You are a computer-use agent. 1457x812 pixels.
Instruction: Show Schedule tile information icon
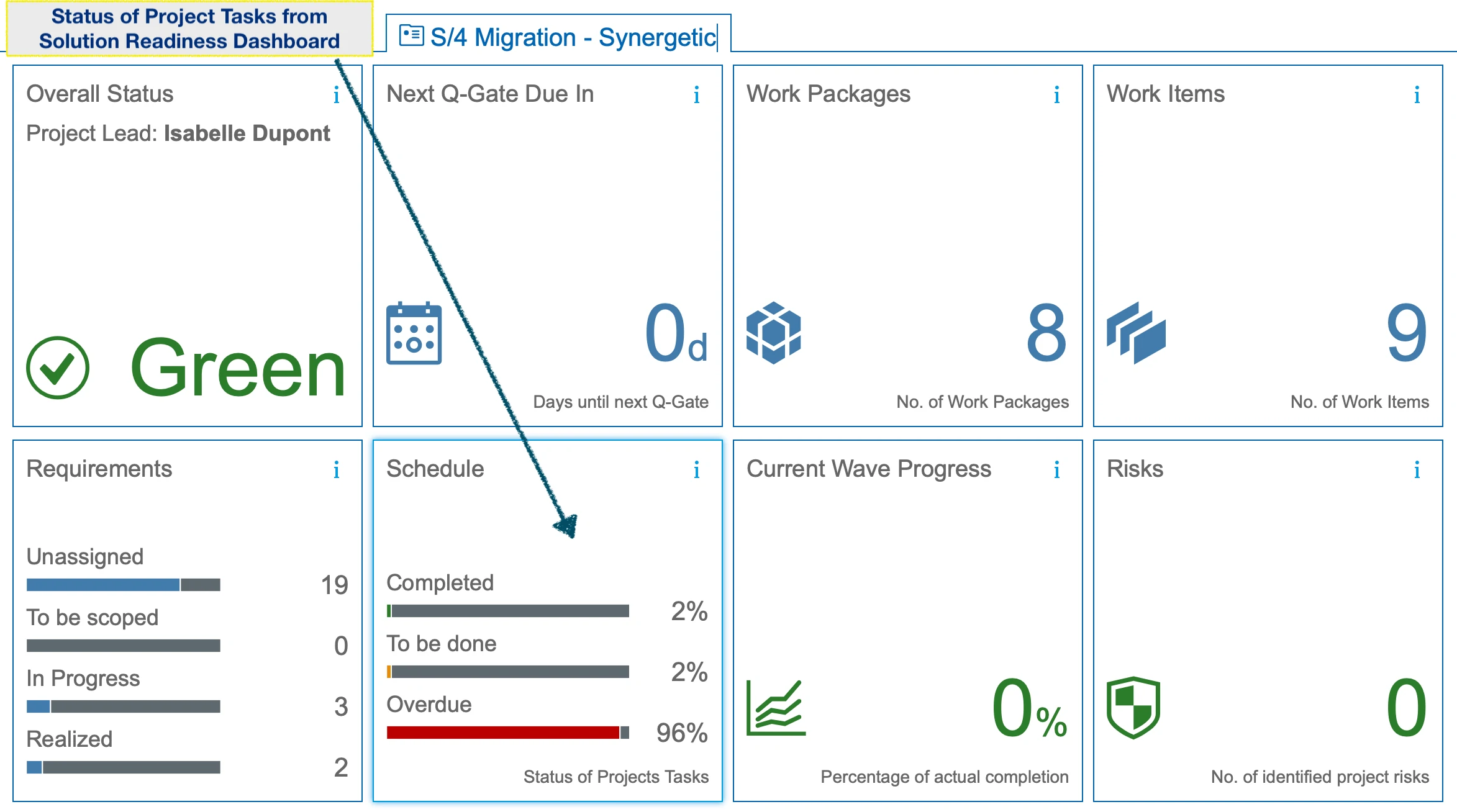tap(696, 470)
